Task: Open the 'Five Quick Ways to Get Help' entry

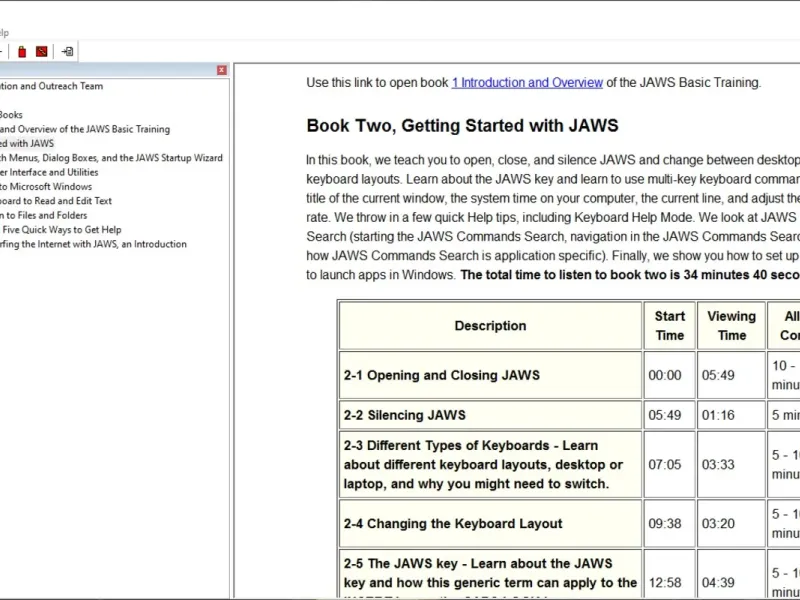Action: click(61, 230)
